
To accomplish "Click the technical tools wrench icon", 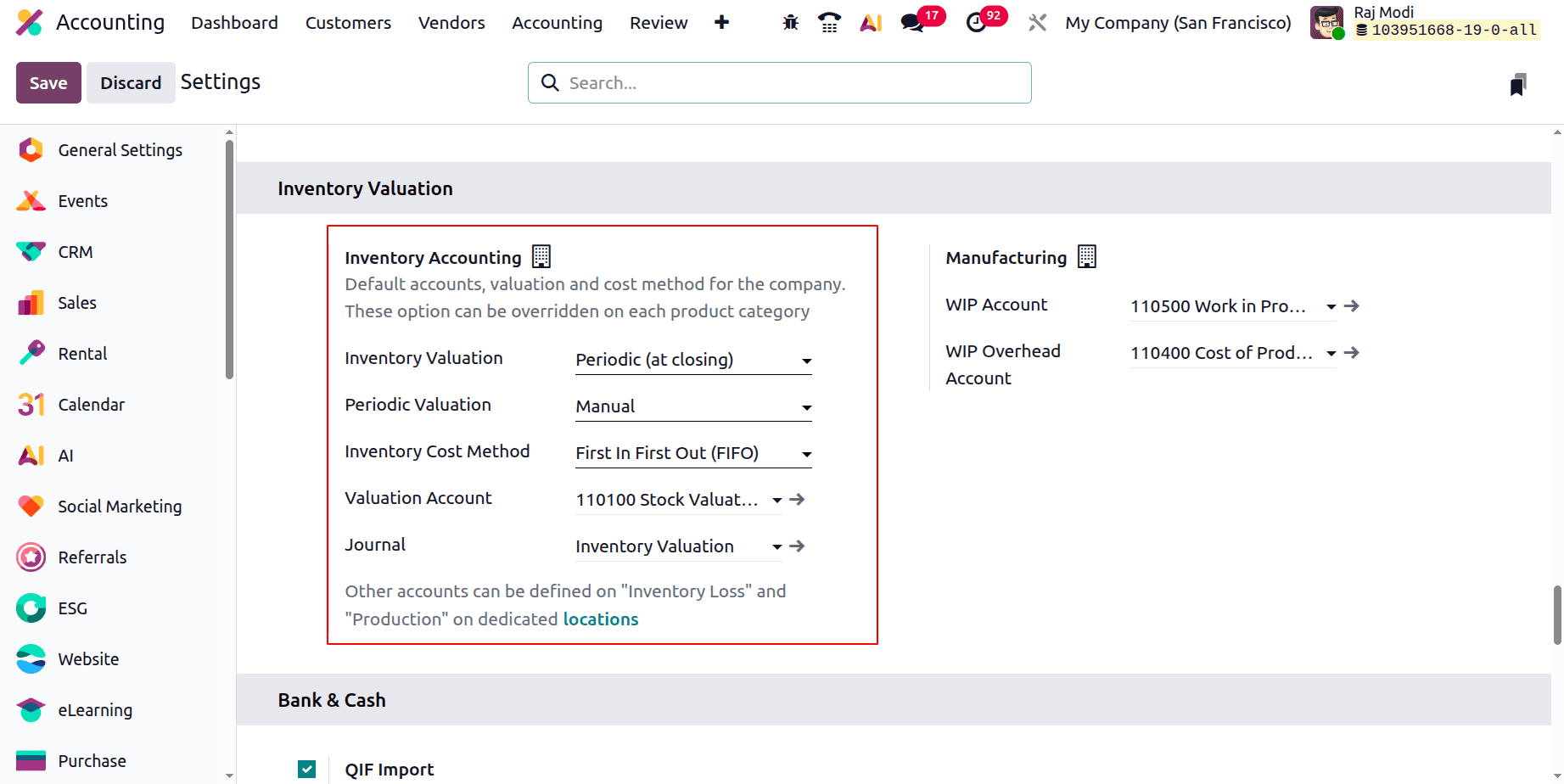I will tap(1036, 23).
